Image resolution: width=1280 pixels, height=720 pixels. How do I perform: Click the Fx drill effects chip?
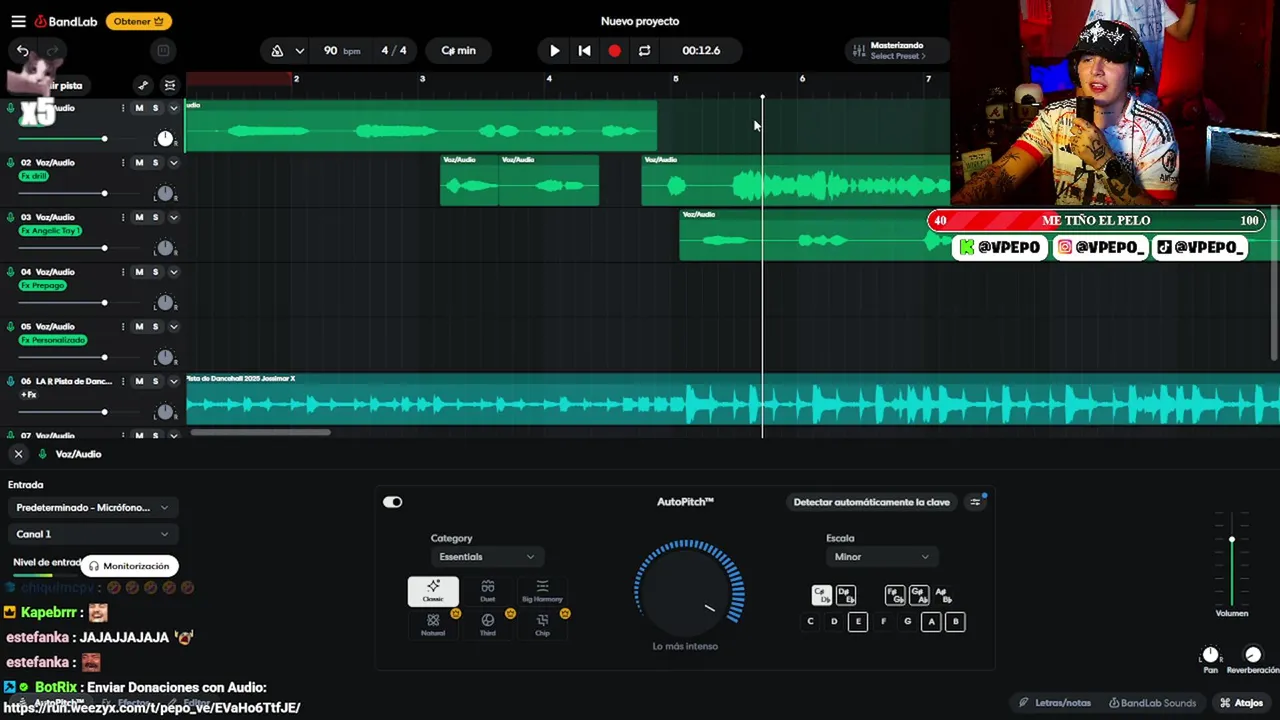pos(34,176)
